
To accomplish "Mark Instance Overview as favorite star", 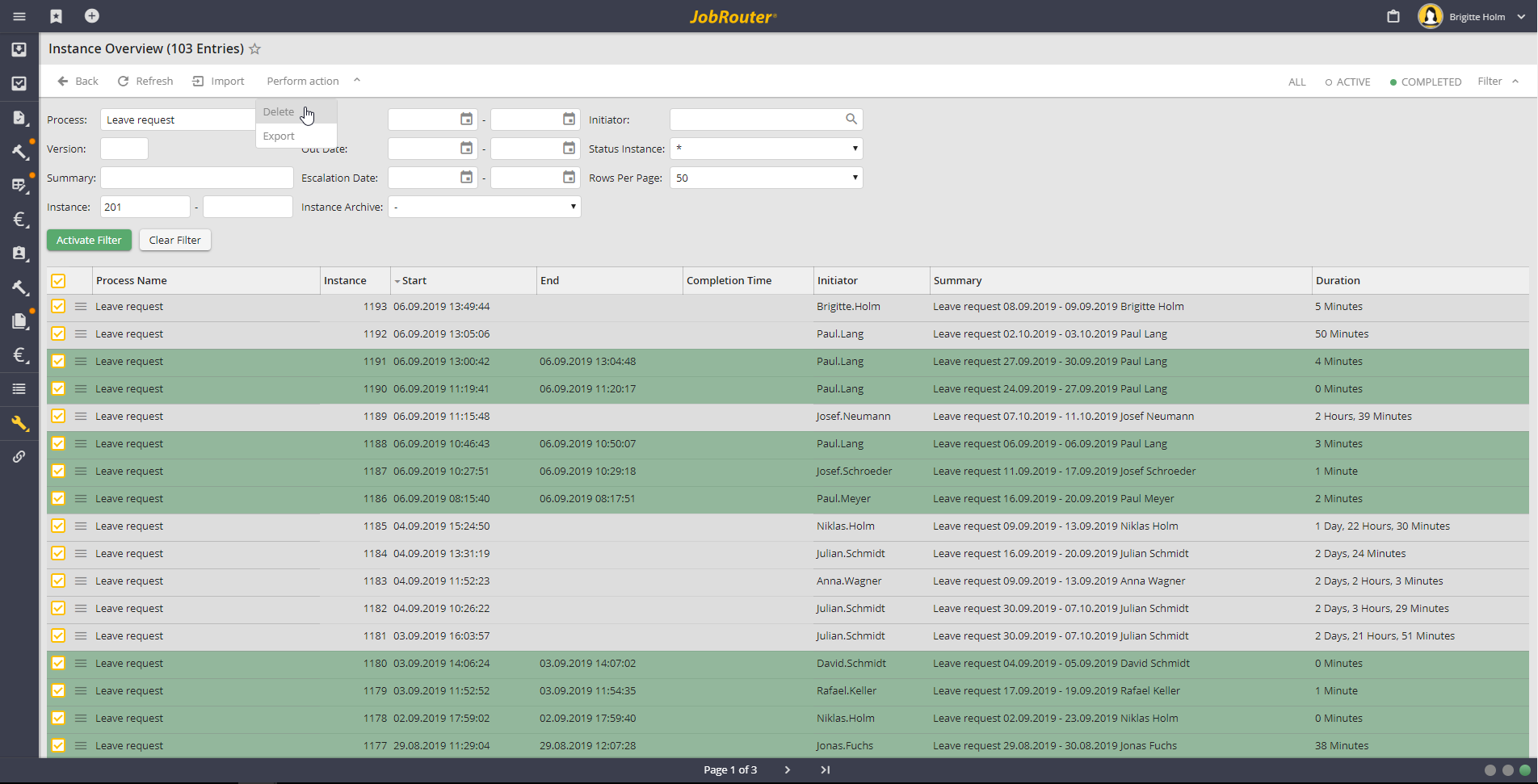I will tap(254, 49).
